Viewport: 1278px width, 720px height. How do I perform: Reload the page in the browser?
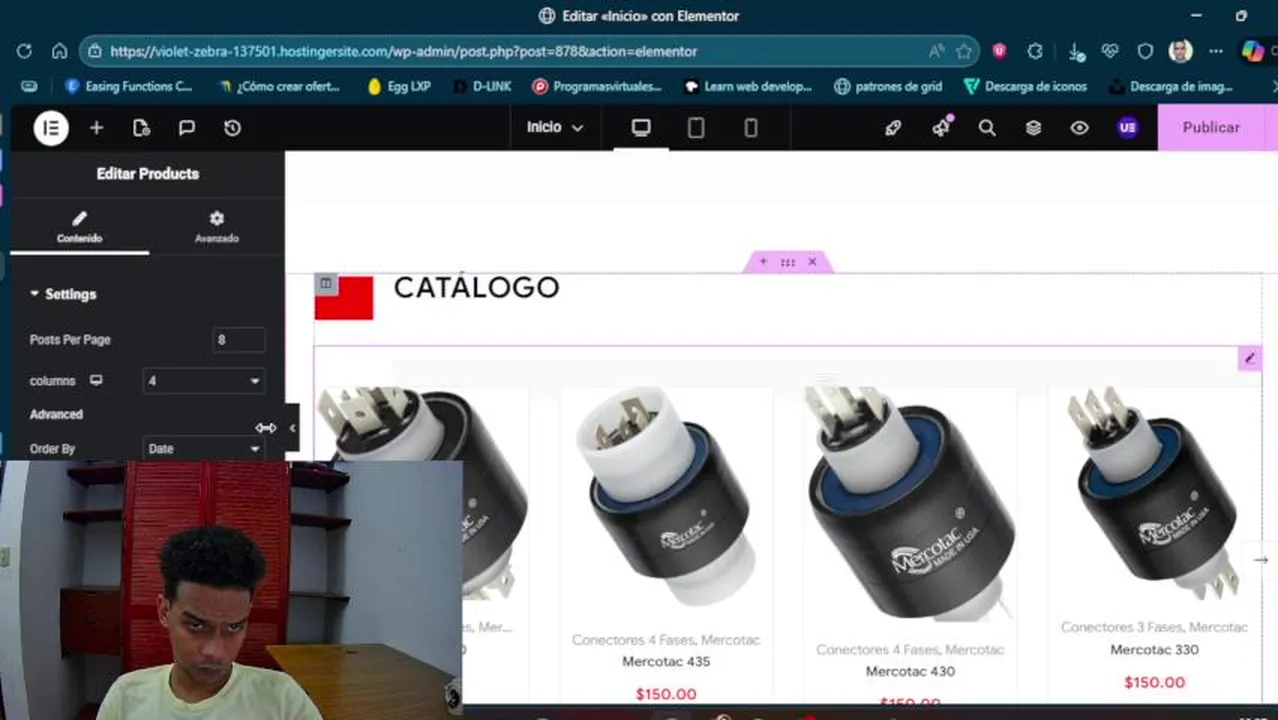24,51
